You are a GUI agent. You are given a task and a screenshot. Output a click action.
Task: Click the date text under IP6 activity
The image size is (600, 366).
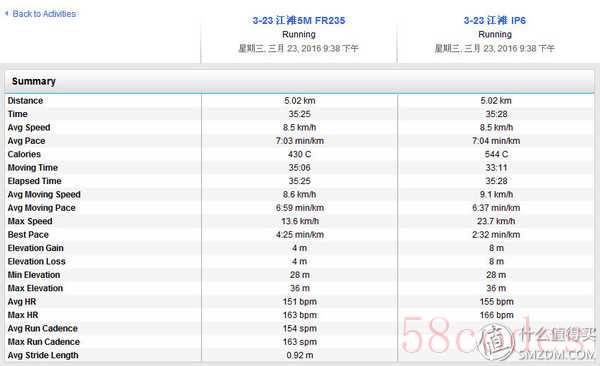click(494, 48)
